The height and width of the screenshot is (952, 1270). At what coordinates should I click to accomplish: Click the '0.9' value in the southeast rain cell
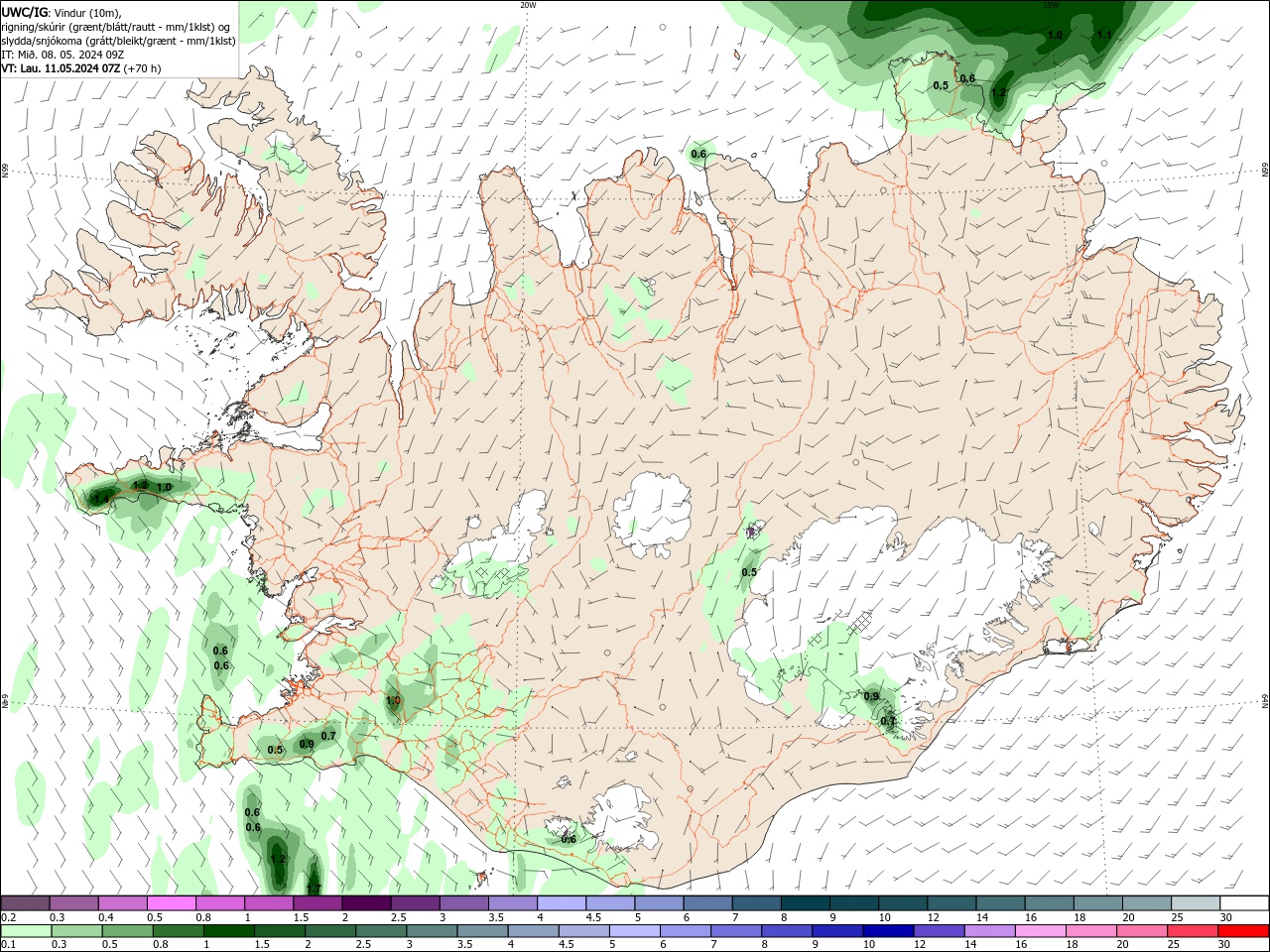[871, 697]
